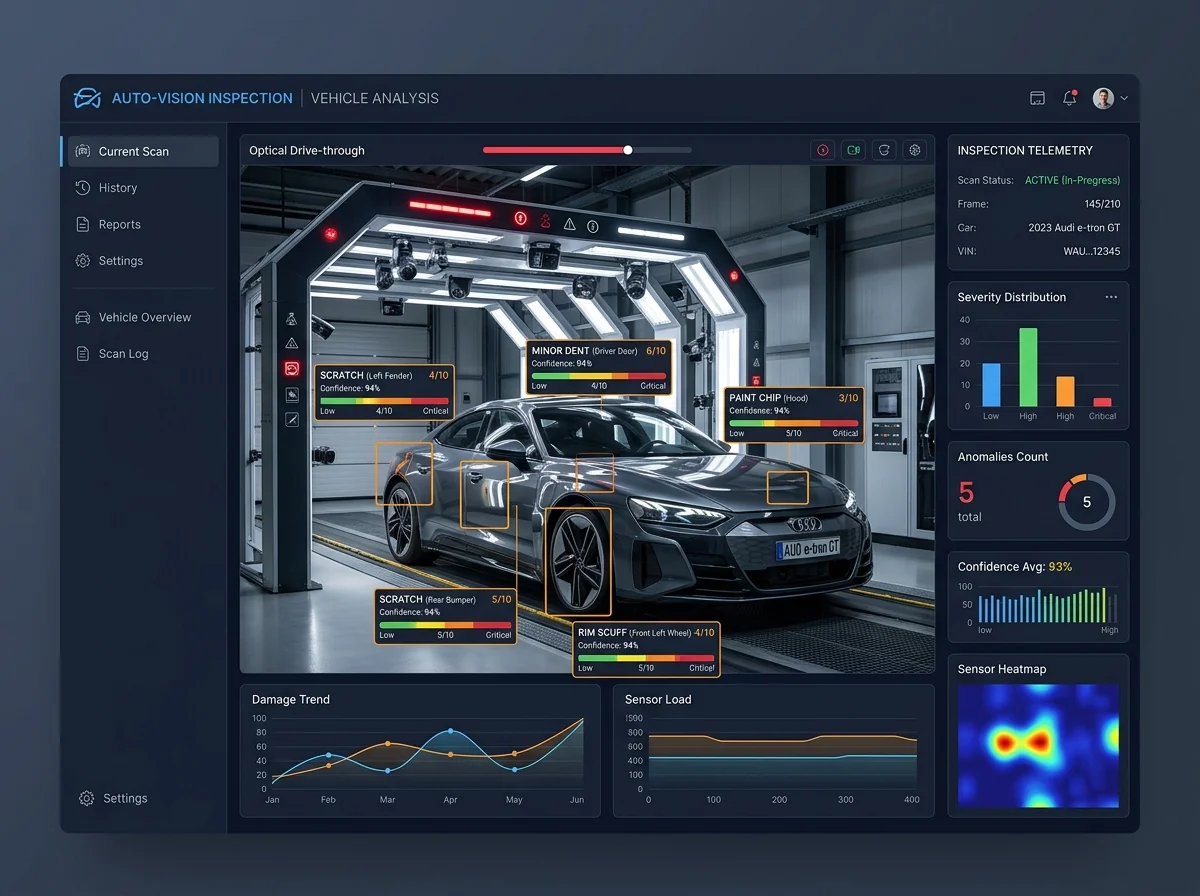
Task: Click the user profile avatar
Action: 1103,98
